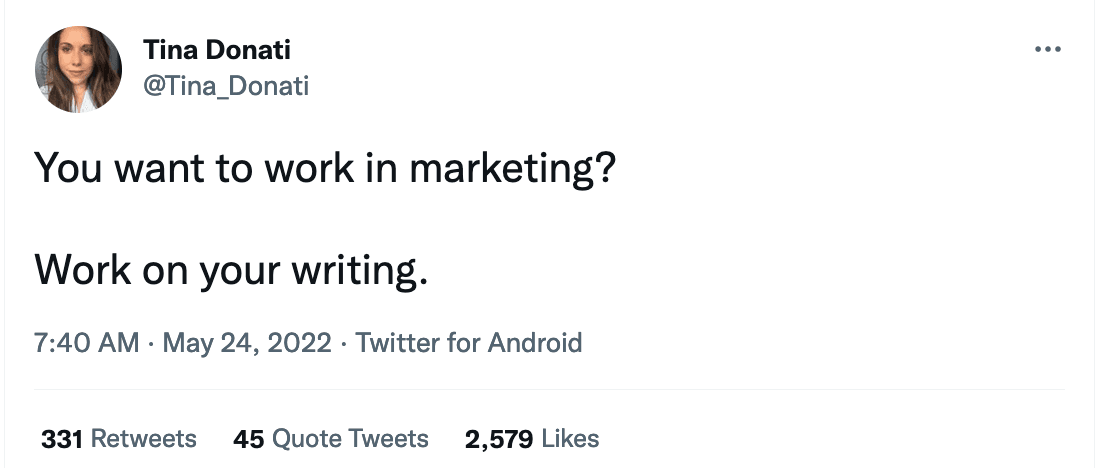Click the @Tina_Donati handle
1114x468 pixels.
point(226,87)
